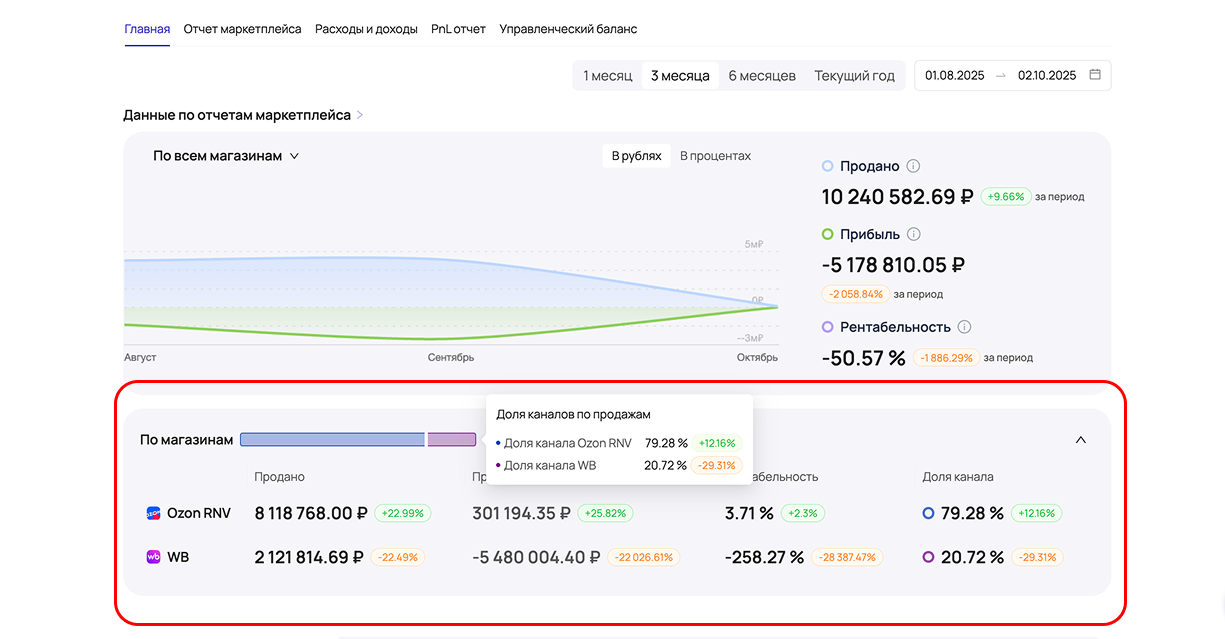This screenshot has width=1225, height=639.
Task: Click the Ozon RNV store logo
Action: coord(154,513)
